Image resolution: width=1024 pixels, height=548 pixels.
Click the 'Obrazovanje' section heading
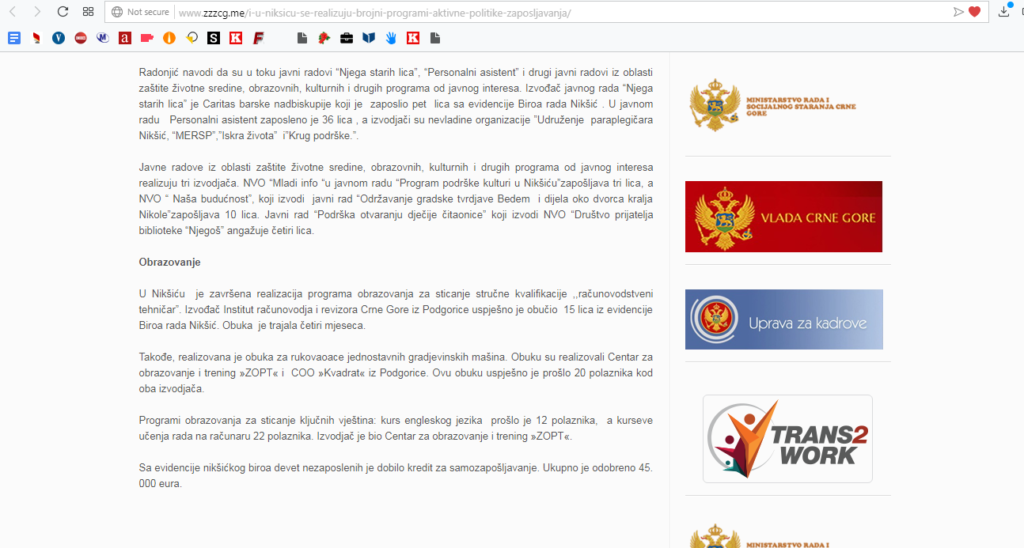[170, 262]
